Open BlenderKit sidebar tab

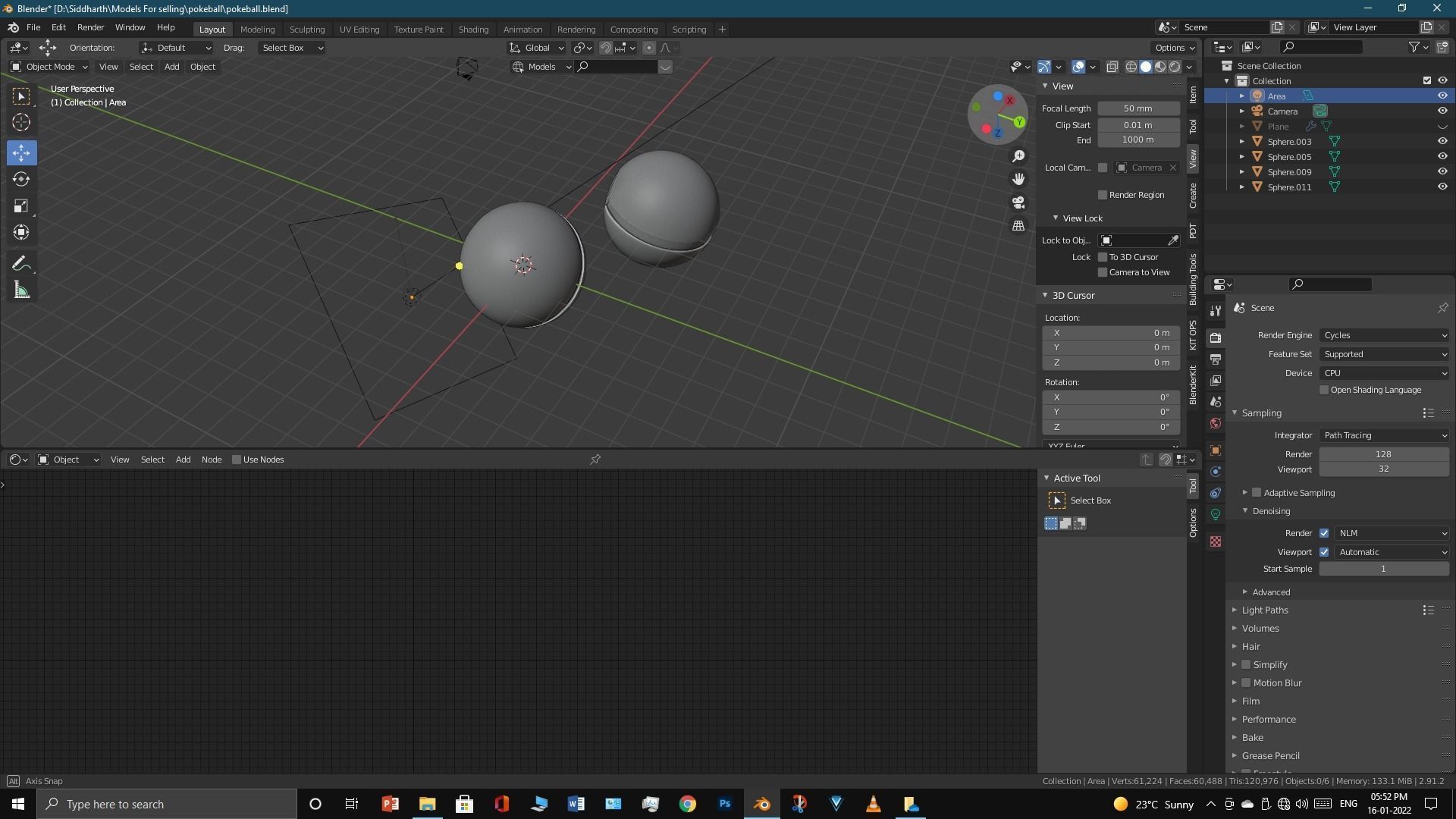1193,384
